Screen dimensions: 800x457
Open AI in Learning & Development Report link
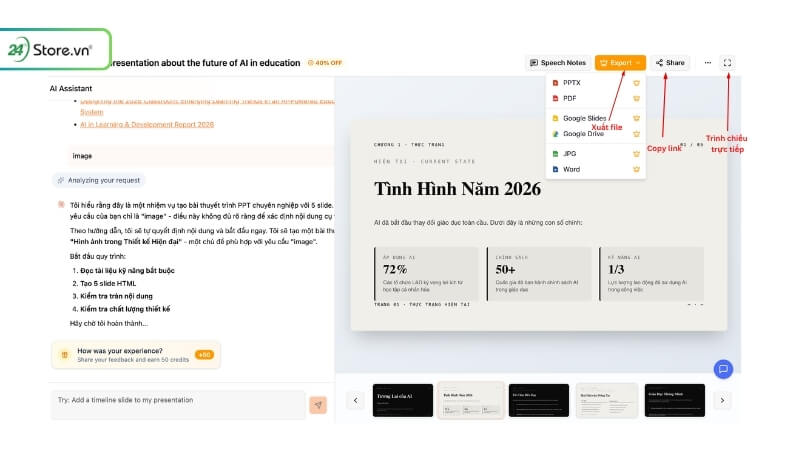pos(147,124)
